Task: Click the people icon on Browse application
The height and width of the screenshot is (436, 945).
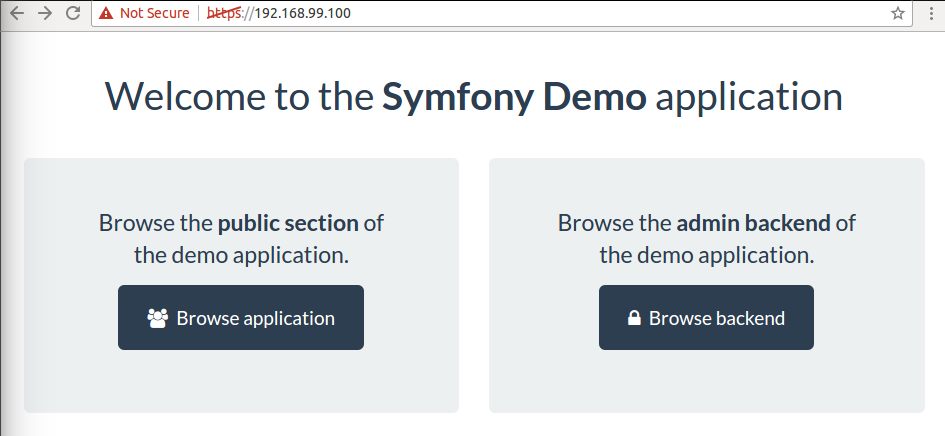Action: 157,318
